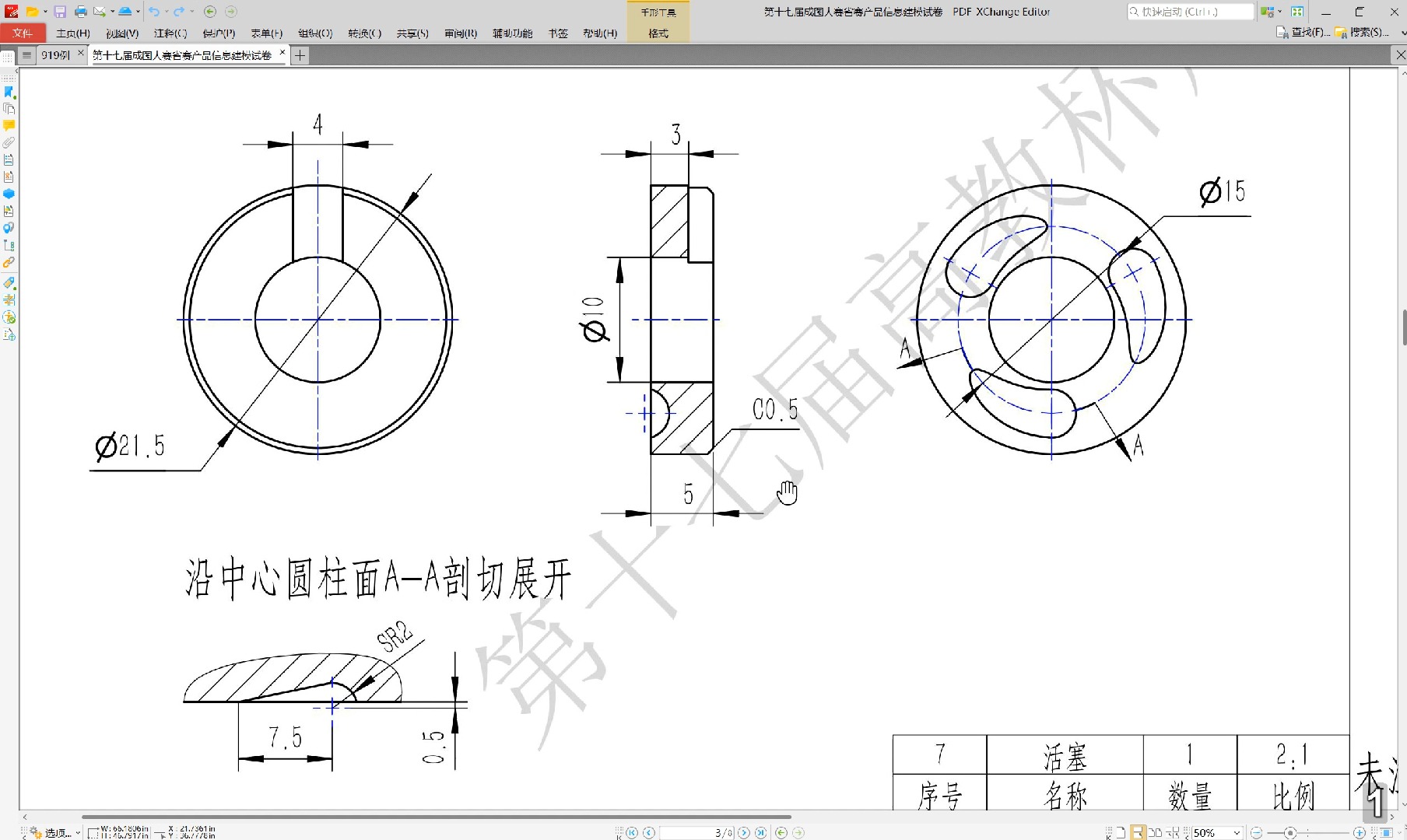Viewport: 1407px width, 840px height.
Task: Click the Undo icon
Action: click(154, 12)
